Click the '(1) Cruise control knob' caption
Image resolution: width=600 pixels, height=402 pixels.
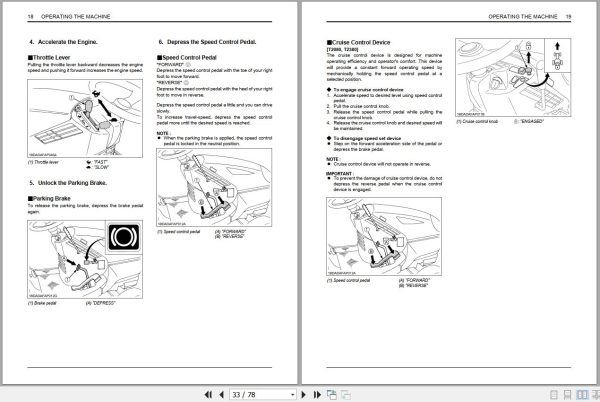(477, 121)
